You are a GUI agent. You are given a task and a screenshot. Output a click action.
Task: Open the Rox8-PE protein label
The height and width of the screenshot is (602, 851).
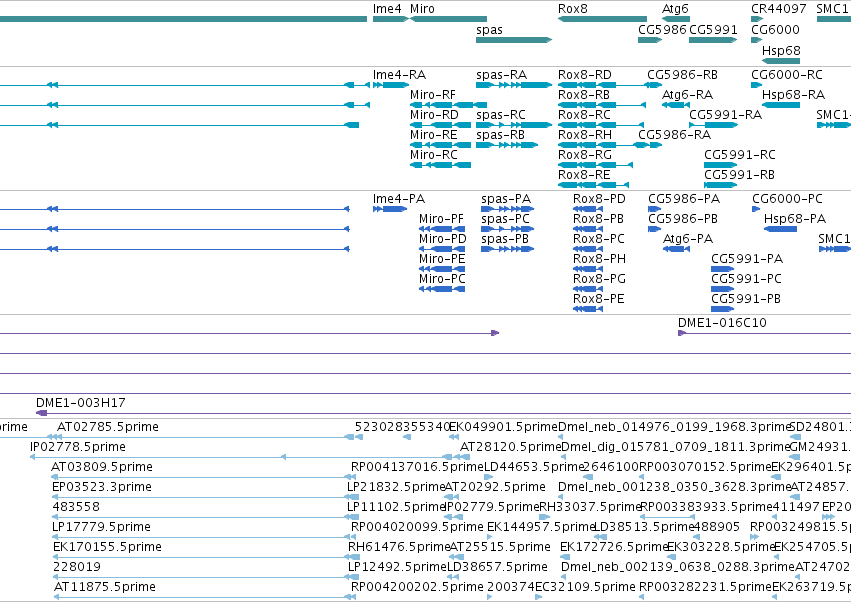tap(599, 300)
